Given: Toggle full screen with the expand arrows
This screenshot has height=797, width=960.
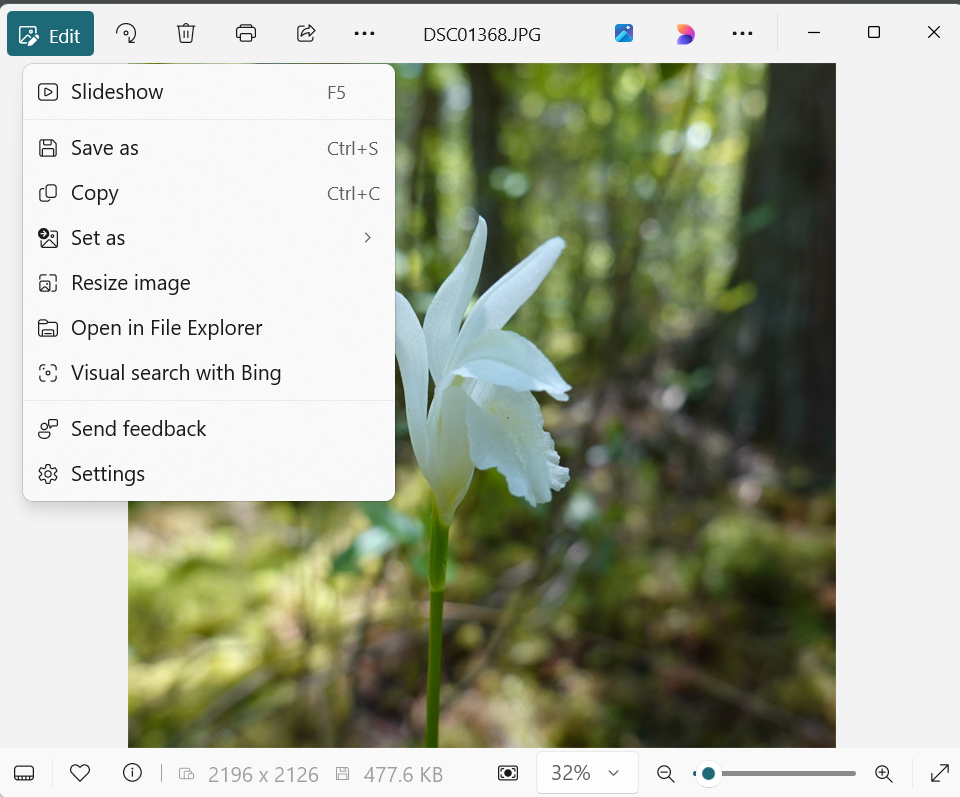Looking at the screenshot, I should tap(940, 773).
